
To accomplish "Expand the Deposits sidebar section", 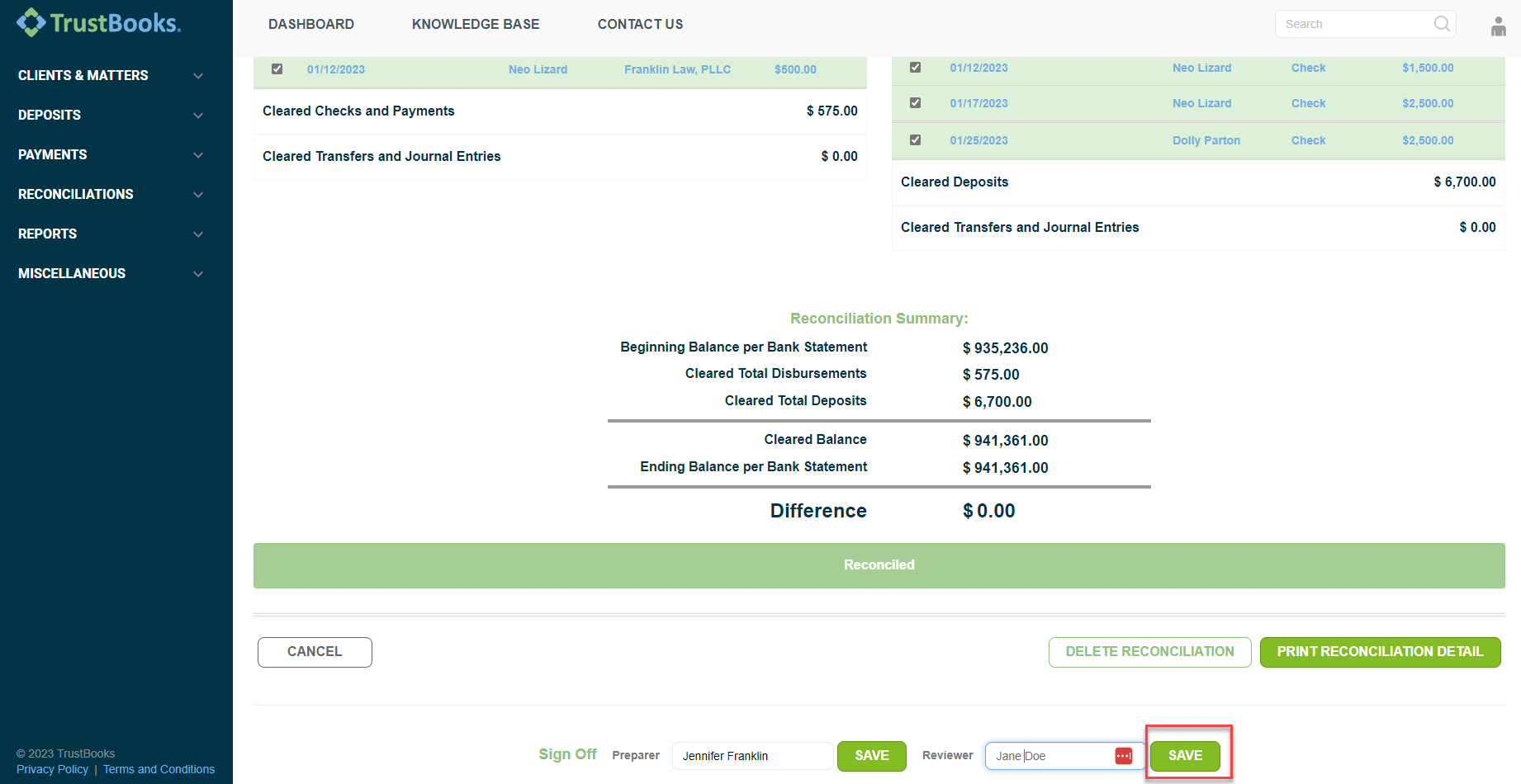I will point(111,115).
